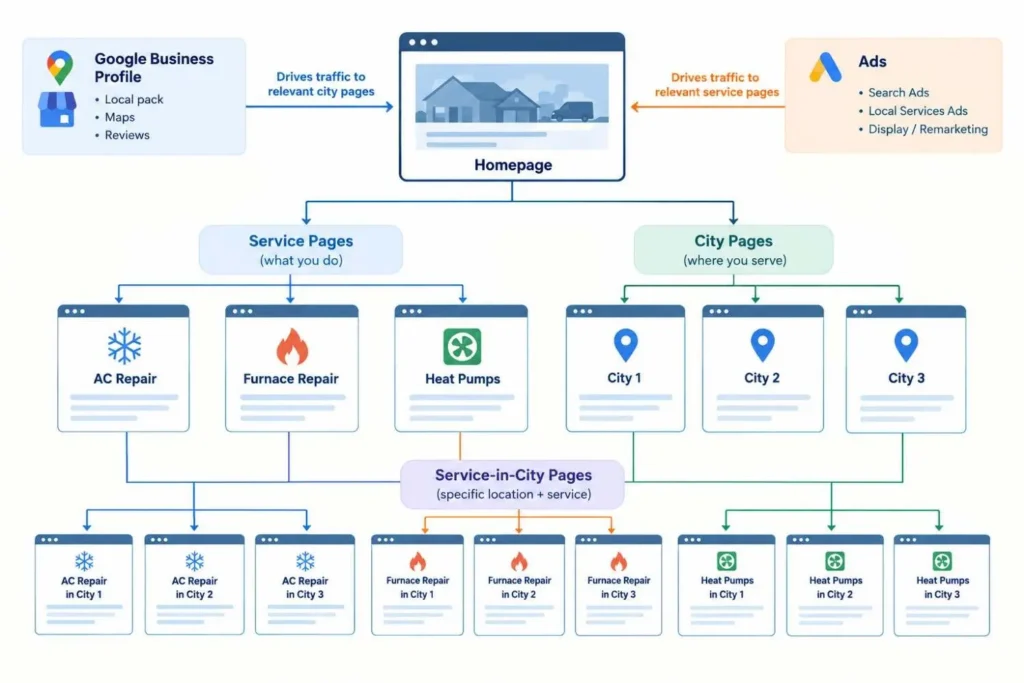The width and height of the screenshot is (1024, 683).
Task: Click 'Drives traffic to relevant service pages' text
Action: 716,85
